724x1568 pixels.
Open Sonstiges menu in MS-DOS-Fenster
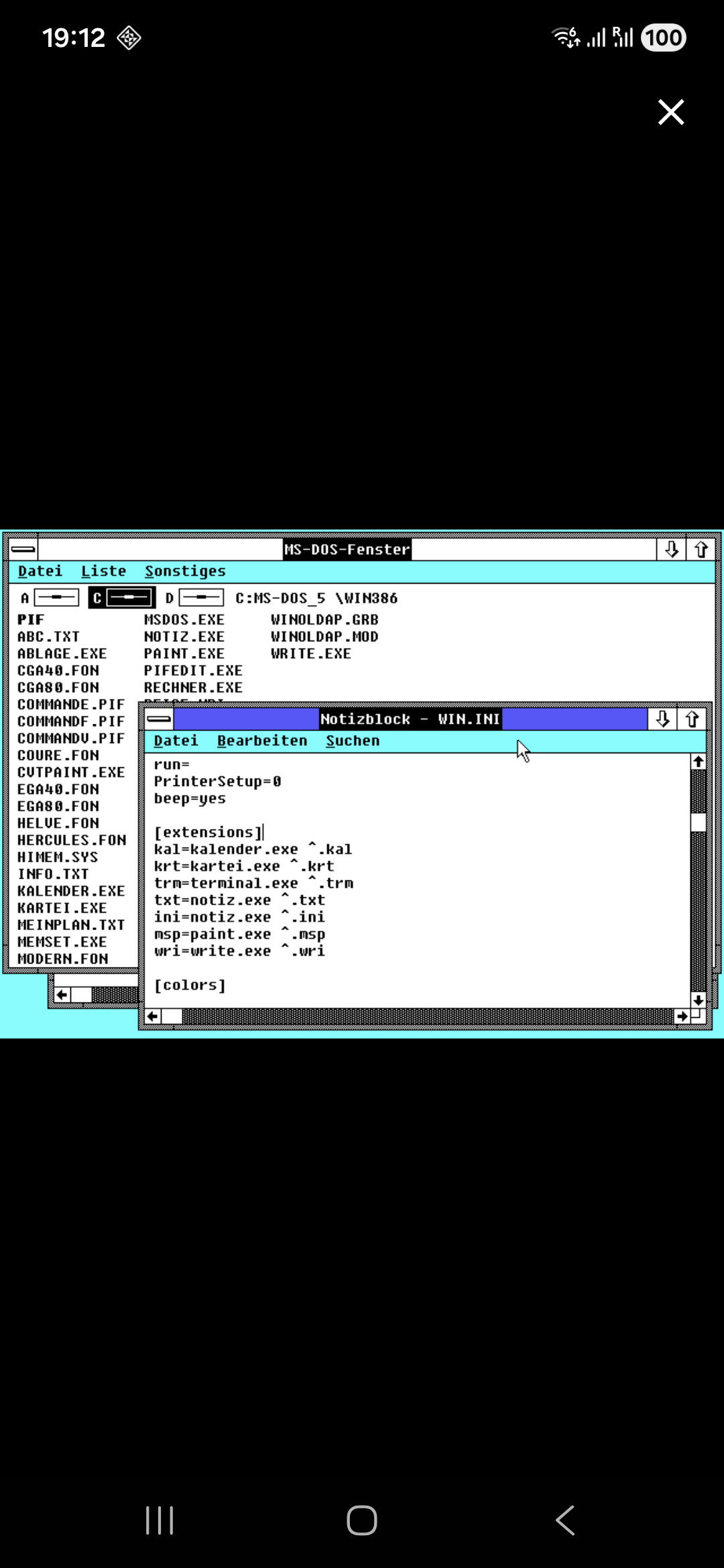[x=186, y=571]
